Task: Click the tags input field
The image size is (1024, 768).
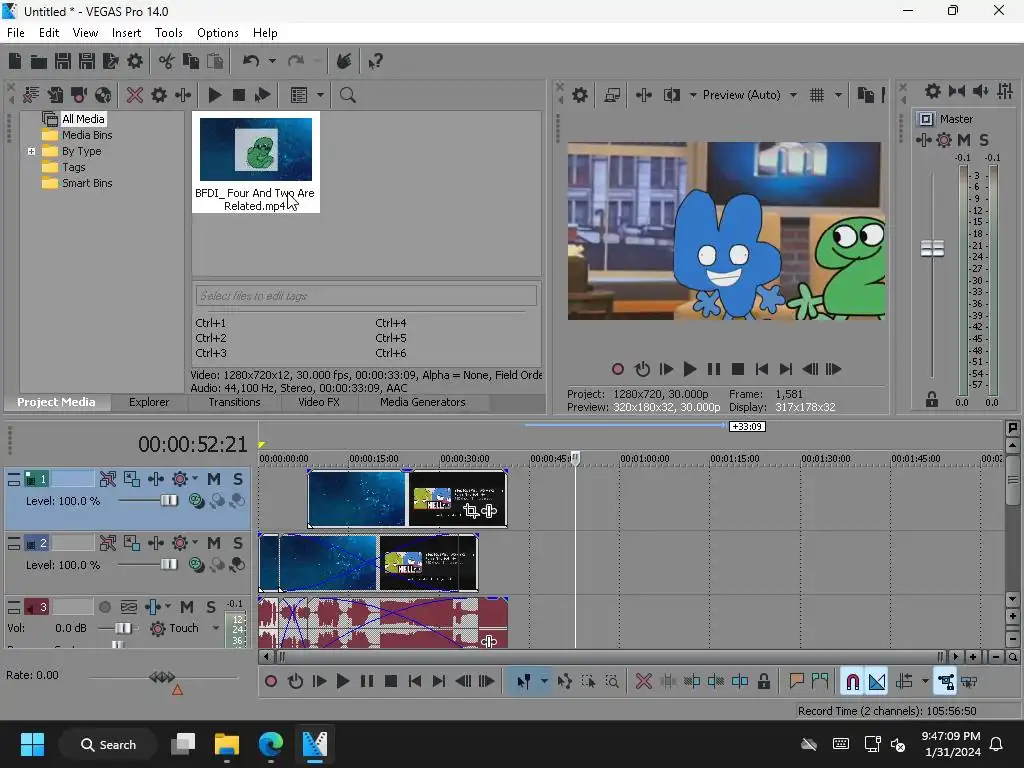Action: [366, 296]
